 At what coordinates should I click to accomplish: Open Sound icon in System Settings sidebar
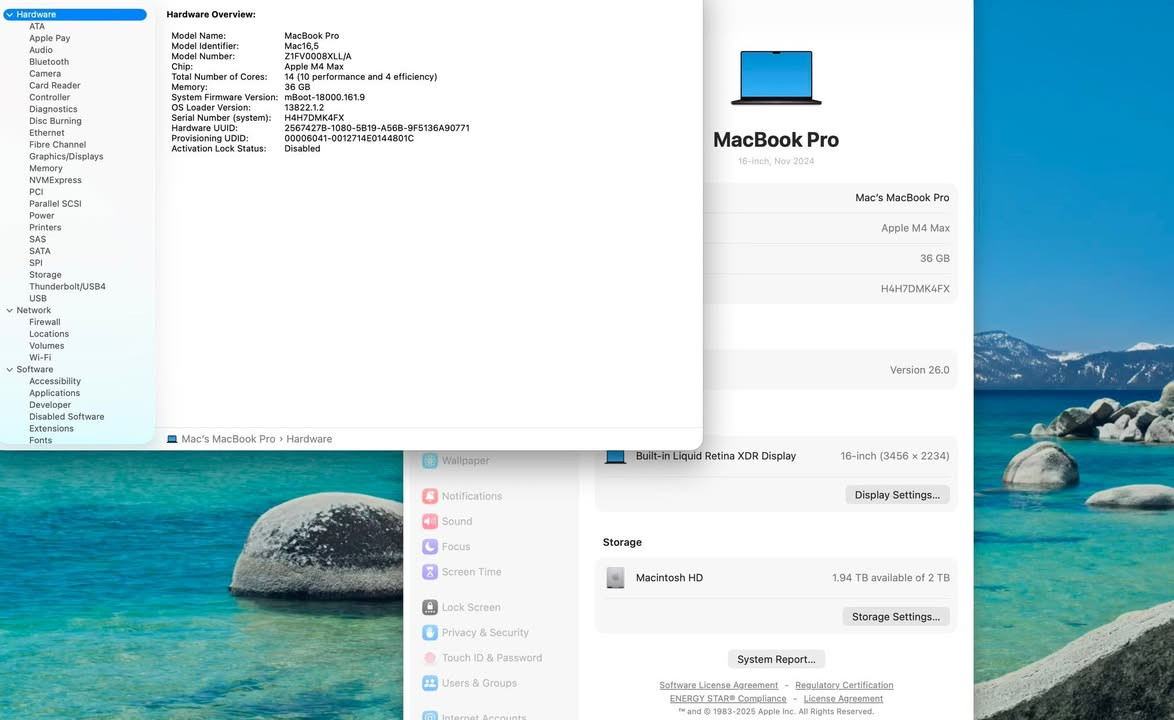(430, 522)
